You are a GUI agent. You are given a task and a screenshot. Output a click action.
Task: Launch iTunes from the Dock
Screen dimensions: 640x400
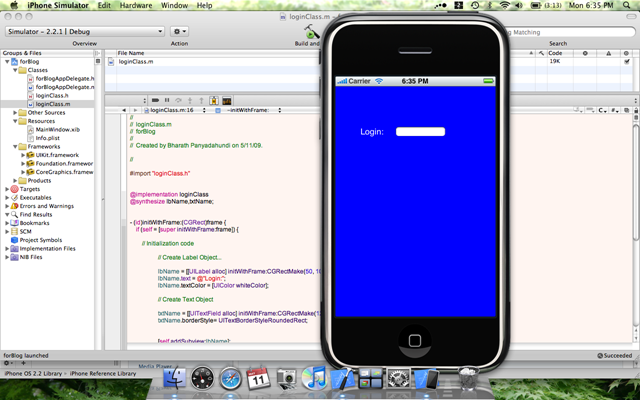click(314, 377)
